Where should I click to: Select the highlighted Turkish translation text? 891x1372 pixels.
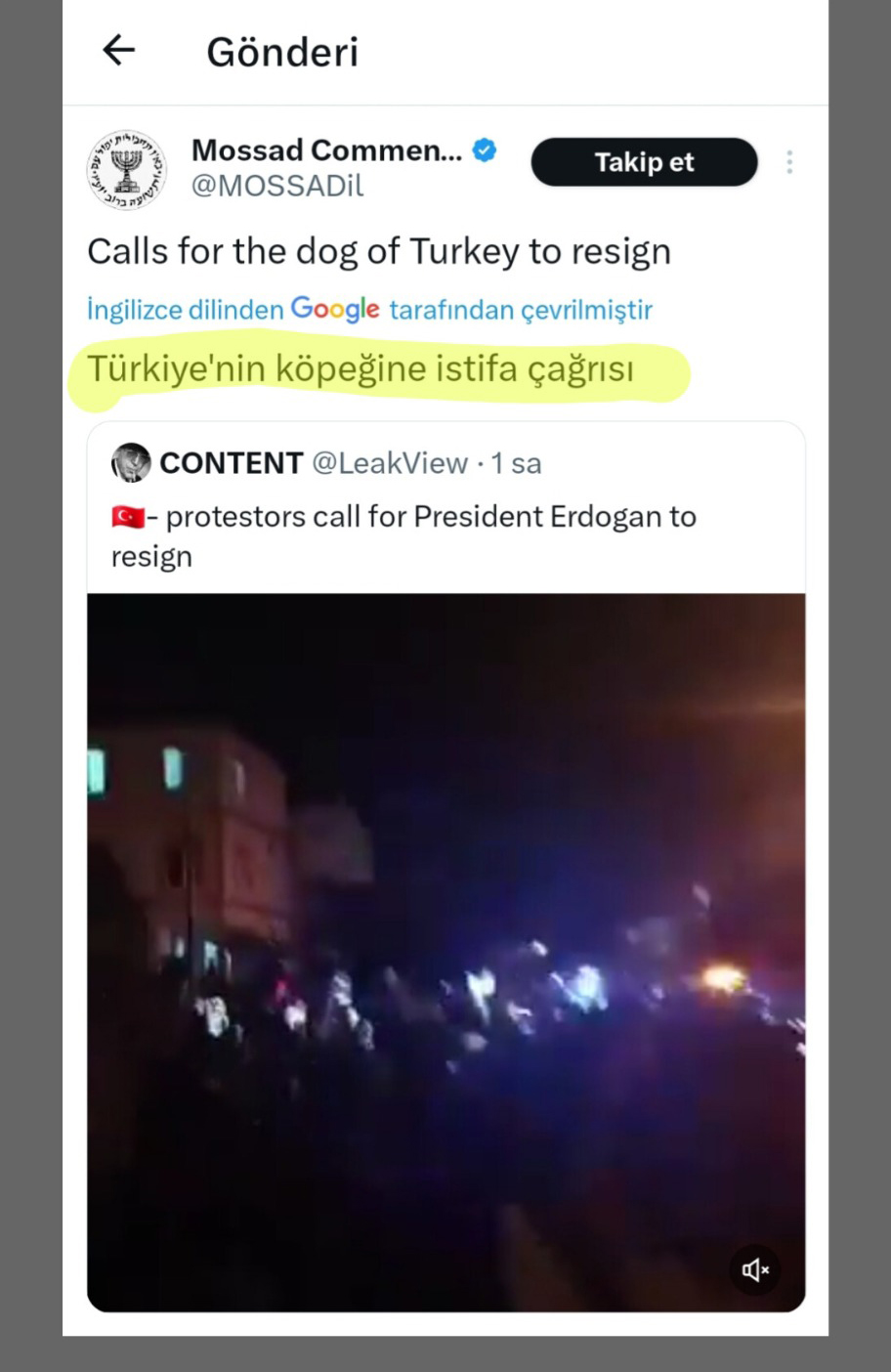pos(361,370)
